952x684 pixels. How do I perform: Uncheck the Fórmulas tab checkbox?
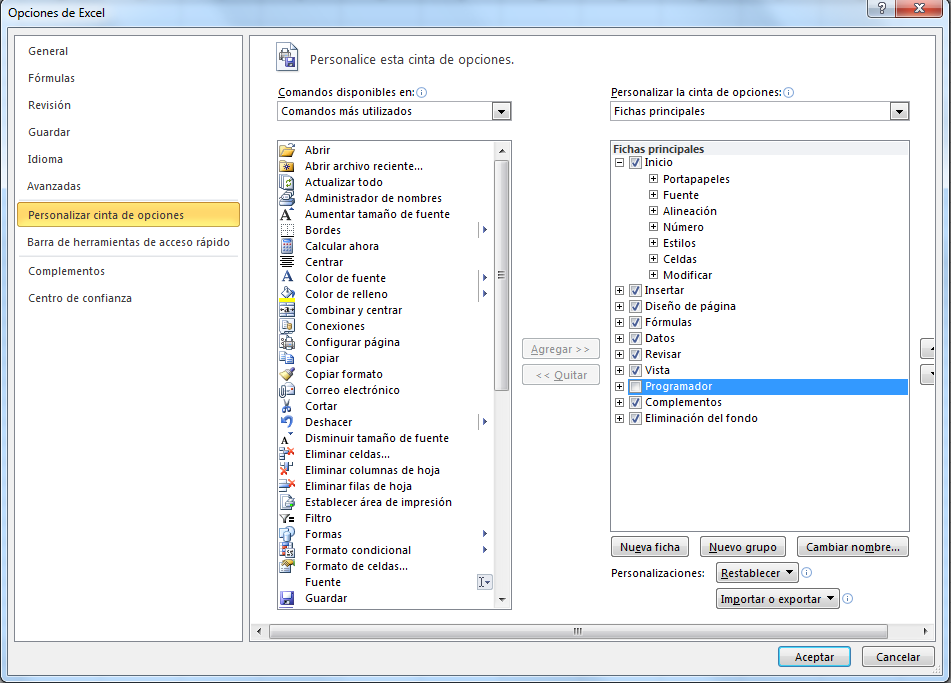point(635,322)
